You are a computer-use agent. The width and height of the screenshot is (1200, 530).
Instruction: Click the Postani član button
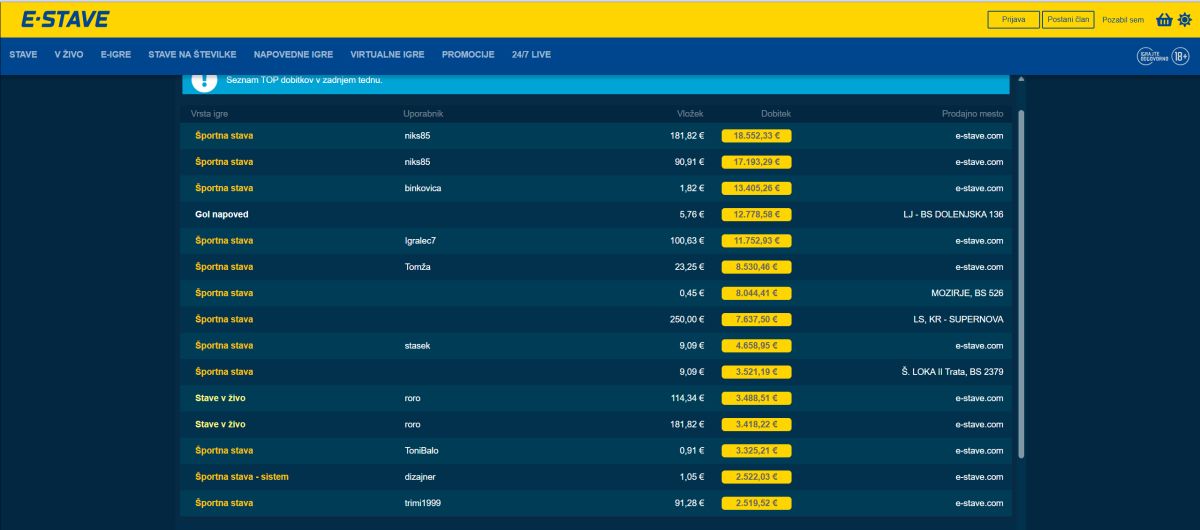point(1068,20)
